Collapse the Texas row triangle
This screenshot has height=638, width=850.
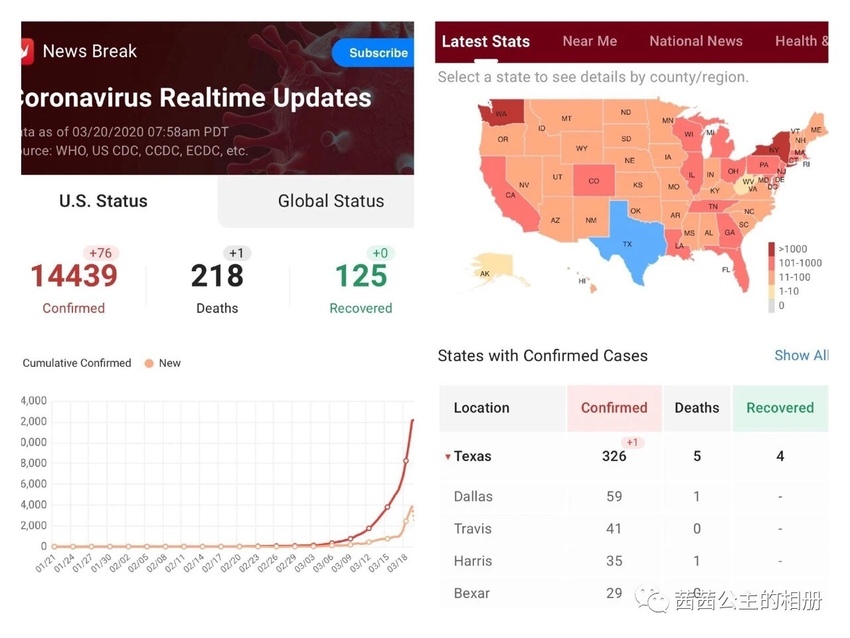448,457
